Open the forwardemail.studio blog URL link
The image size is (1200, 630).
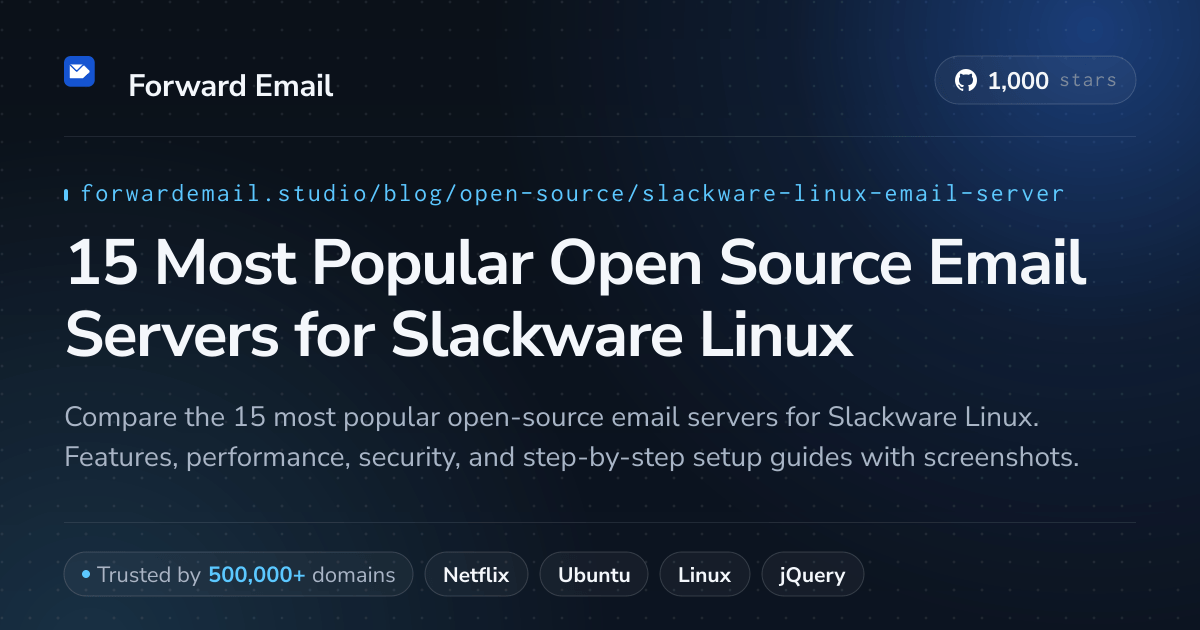[572, 193]
